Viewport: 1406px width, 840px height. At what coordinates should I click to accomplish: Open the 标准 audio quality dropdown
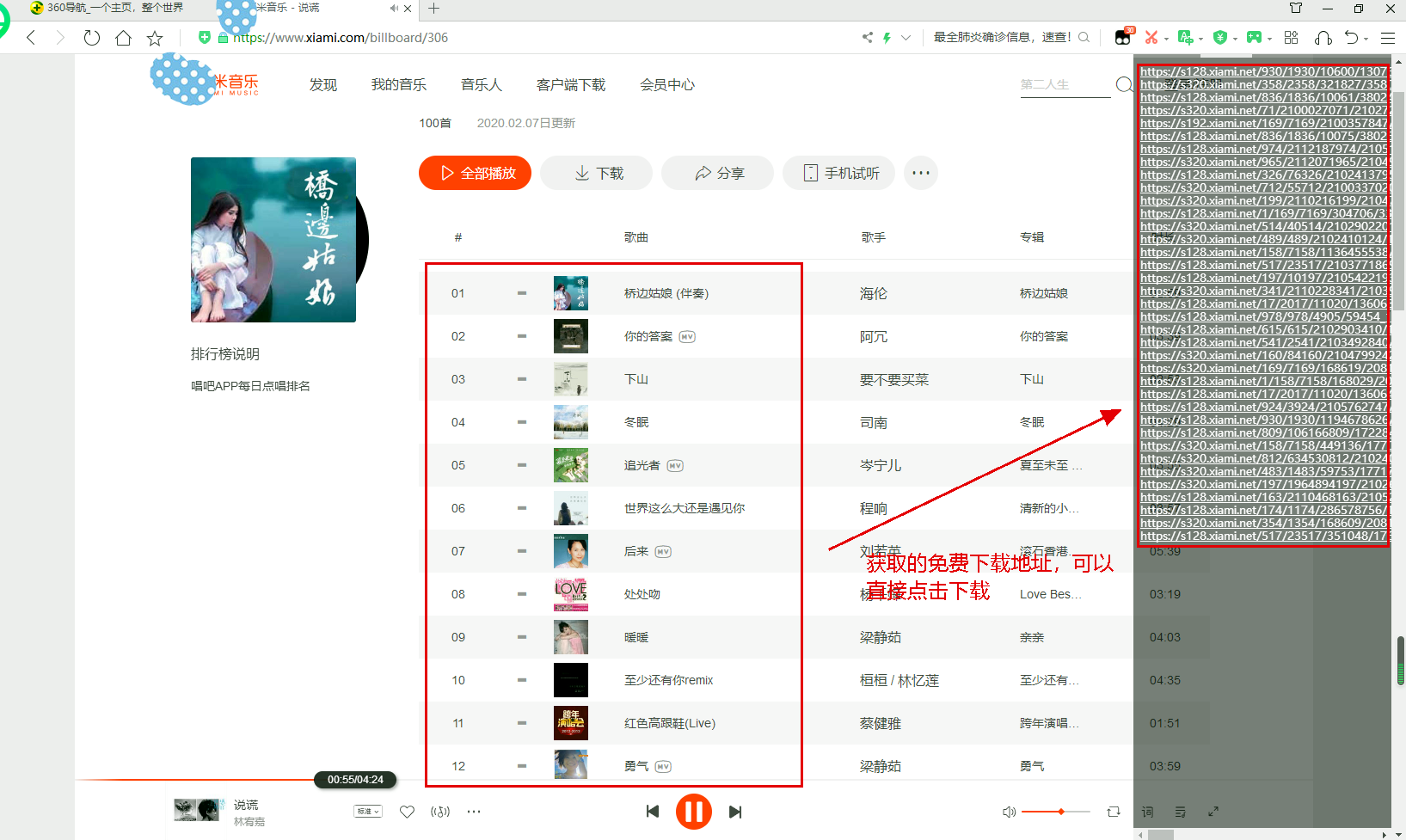[x=368, y=812]
